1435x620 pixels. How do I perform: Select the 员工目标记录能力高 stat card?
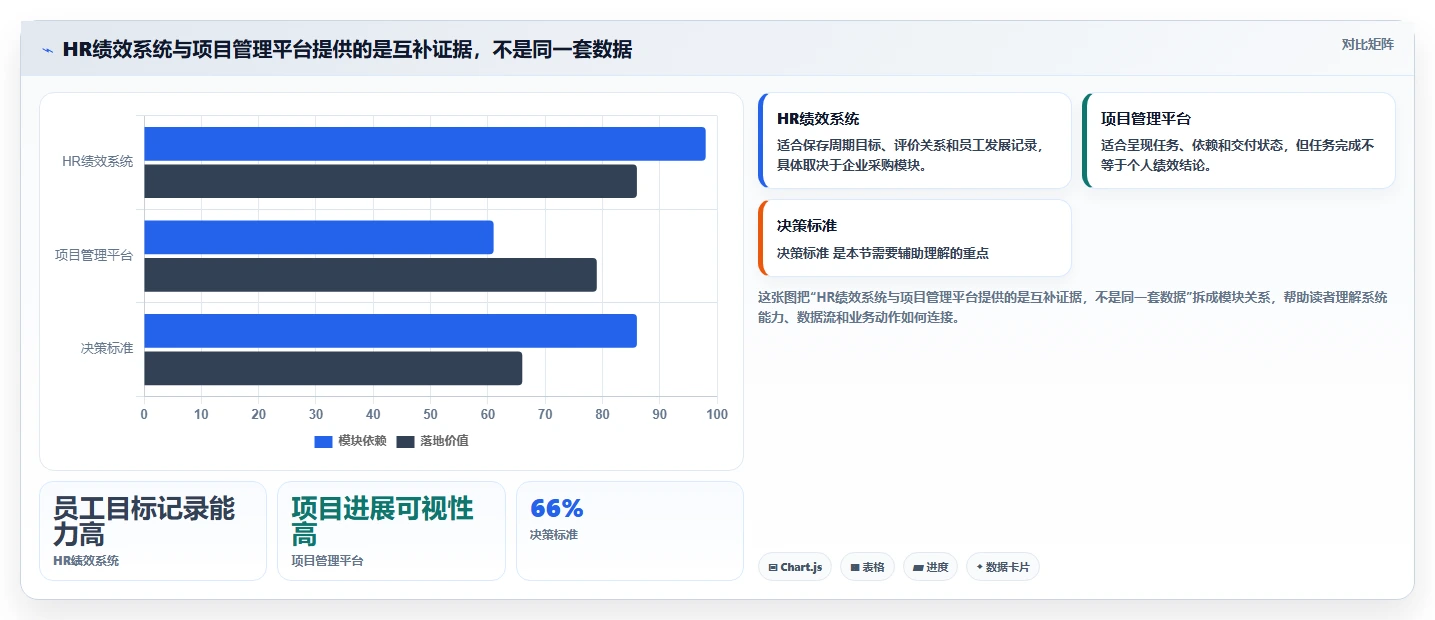pyautogui.click(x=153, y=531)
